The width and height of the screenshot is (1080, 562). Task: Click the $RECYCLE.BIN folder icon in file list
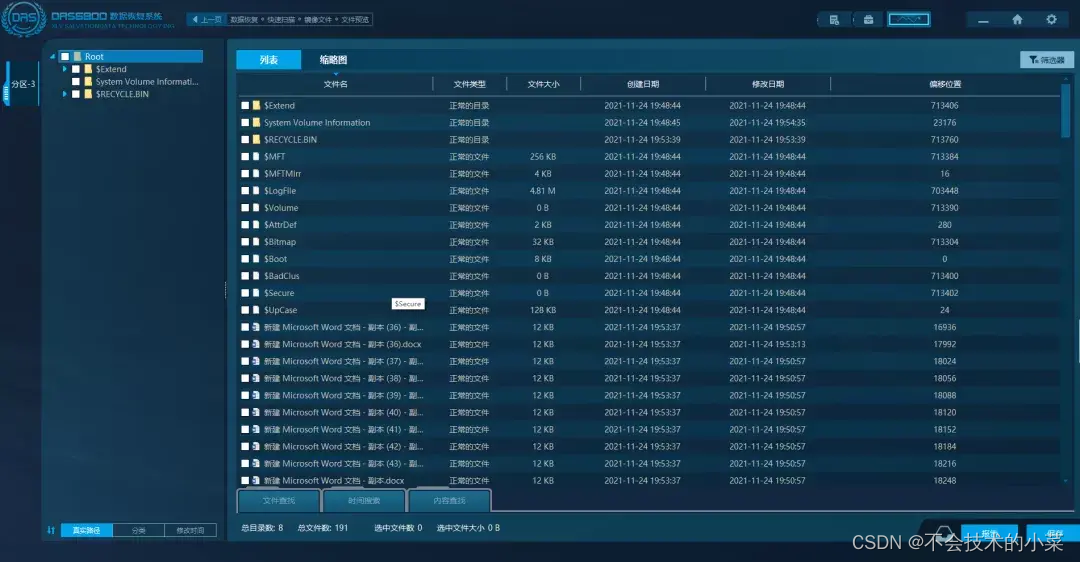256,139
